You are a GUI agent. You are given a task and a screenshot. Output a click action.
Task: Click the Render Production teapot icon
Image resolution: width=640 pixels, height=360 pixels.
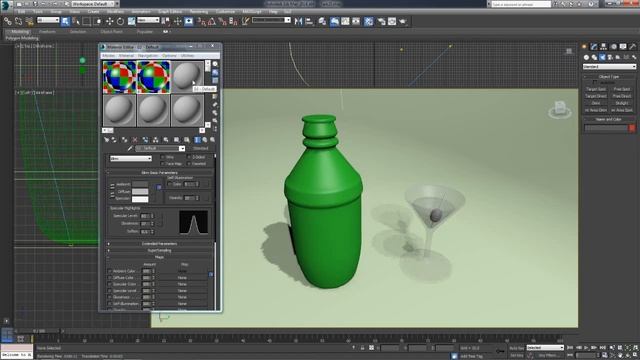point(403,21)
